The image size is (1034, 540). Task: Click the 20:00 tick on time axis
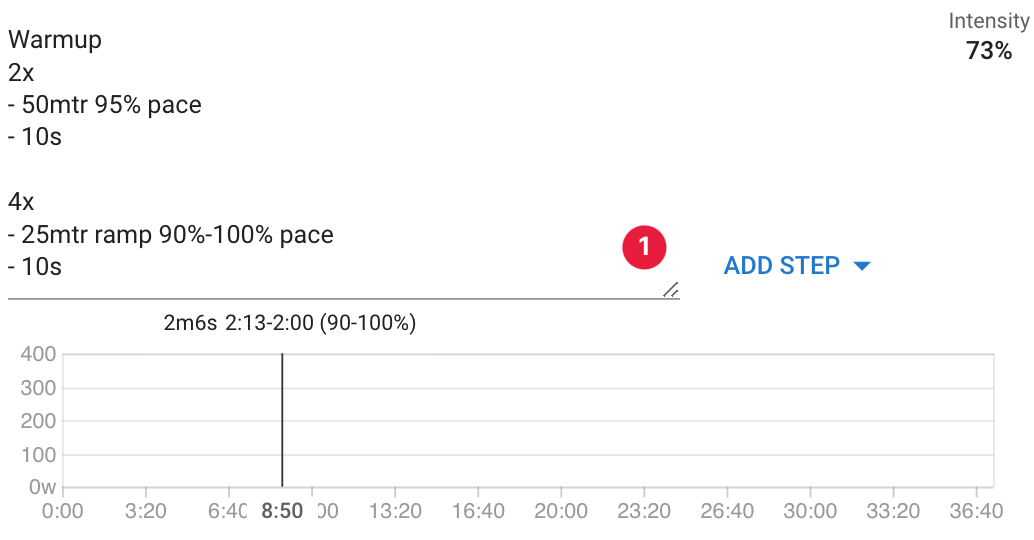pyautogui.click(x=561, y=511)
